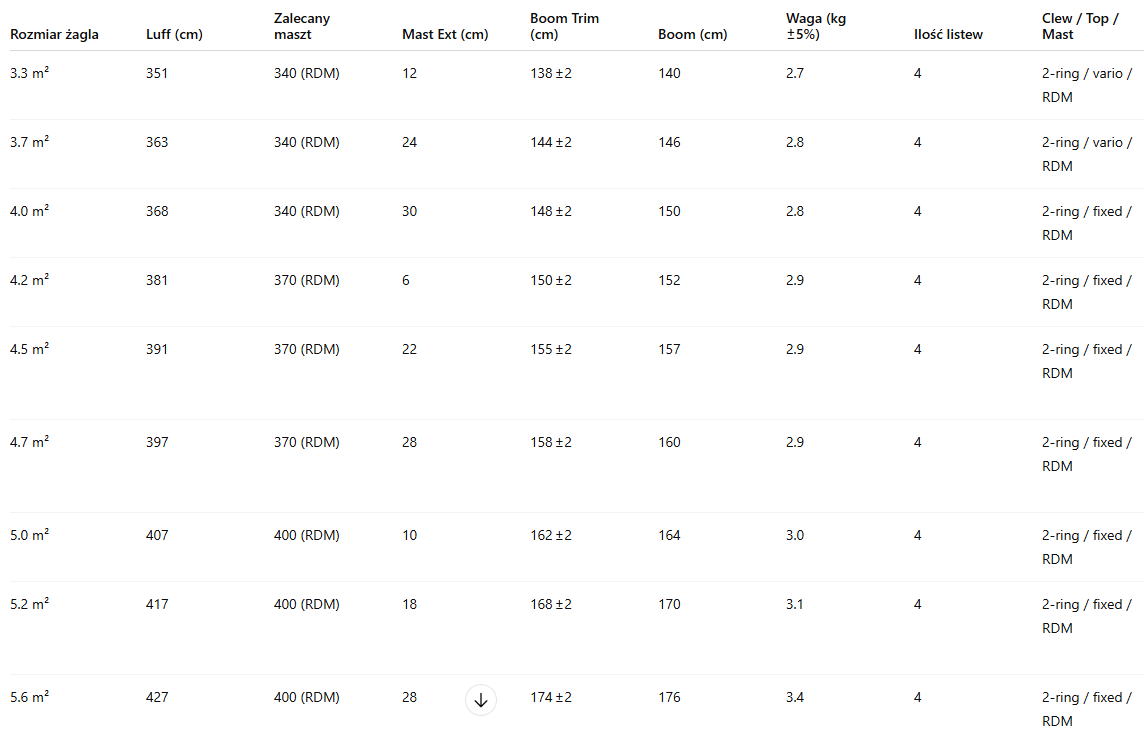Click the boom trim value 155 ±2
The image size is (1144, 733).
[x=551, y=350]
